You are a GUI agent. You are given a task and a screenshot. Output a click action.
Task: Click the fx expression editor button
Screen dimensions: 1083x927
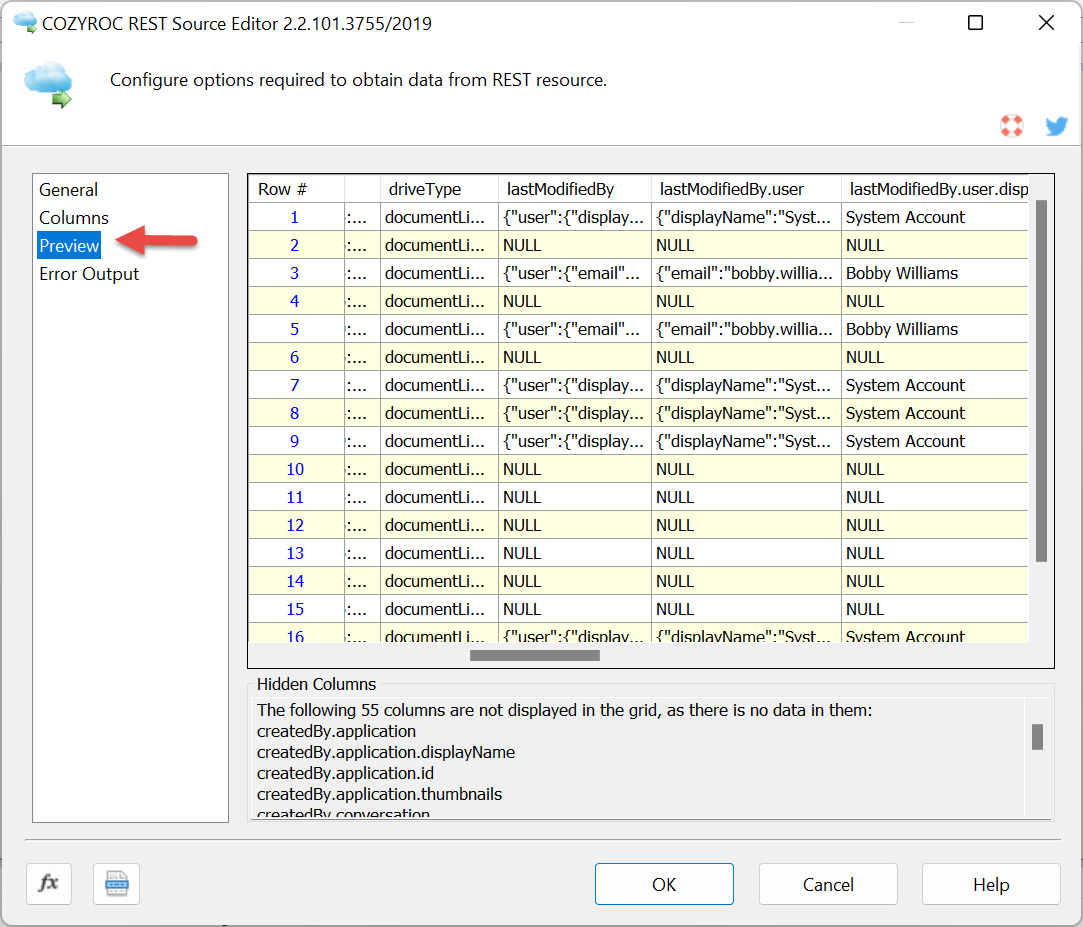(x=49, y=883)
